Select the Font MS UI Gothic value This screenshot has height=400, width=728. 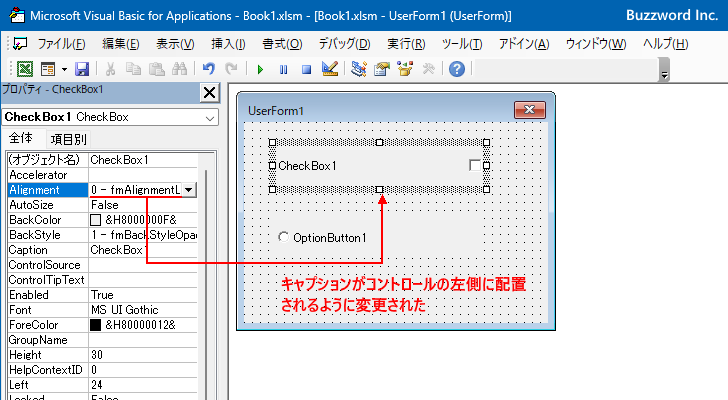[x=143, y=310]
